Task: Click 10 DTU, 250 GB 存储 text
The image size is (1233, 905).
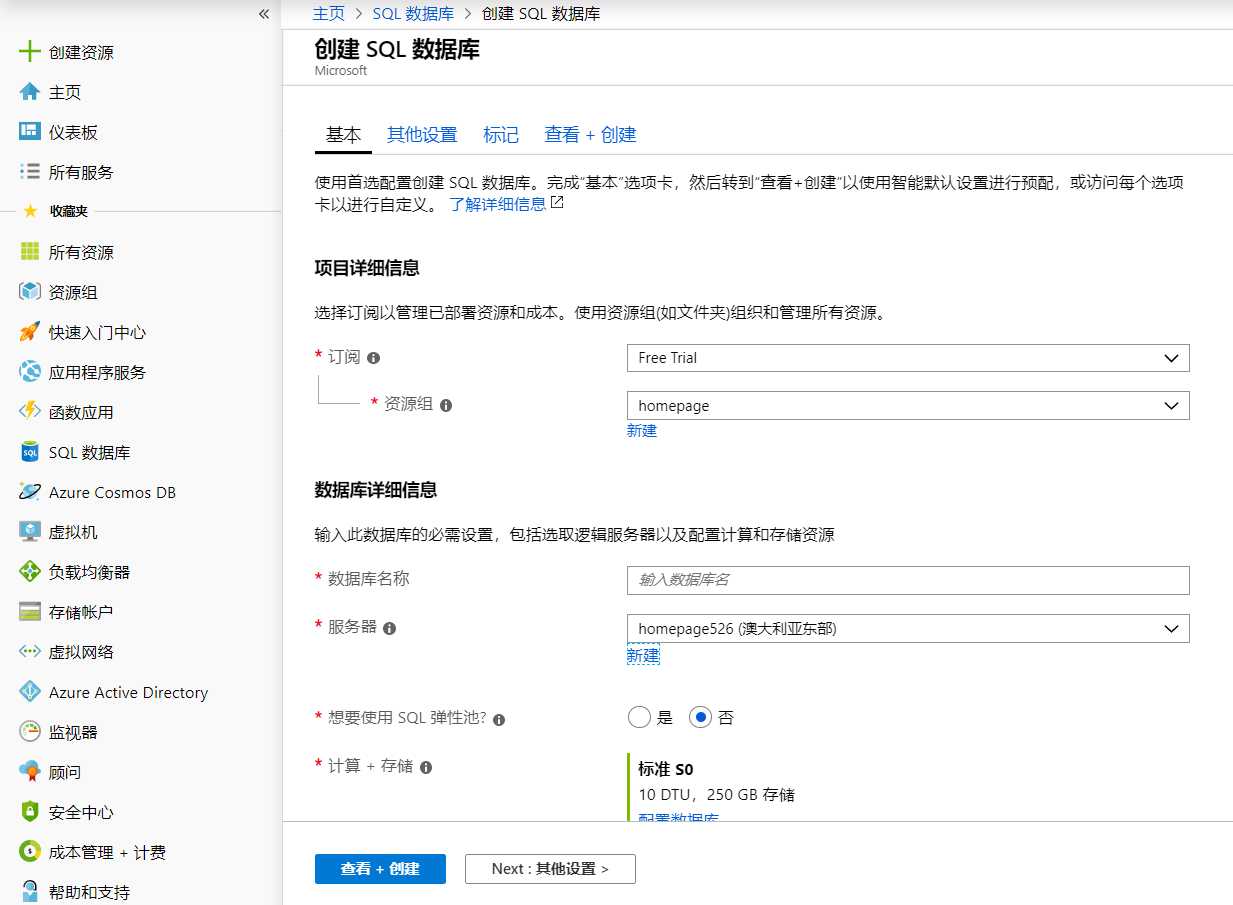Action: 716,795
